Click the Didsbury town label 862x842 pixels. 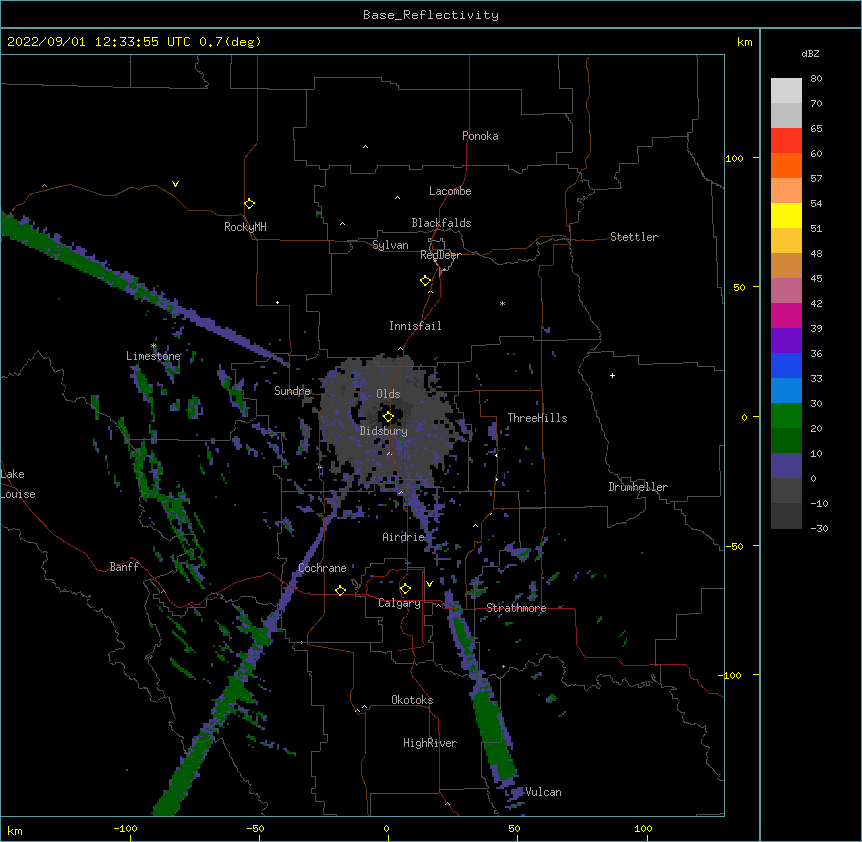pos(384,431)
